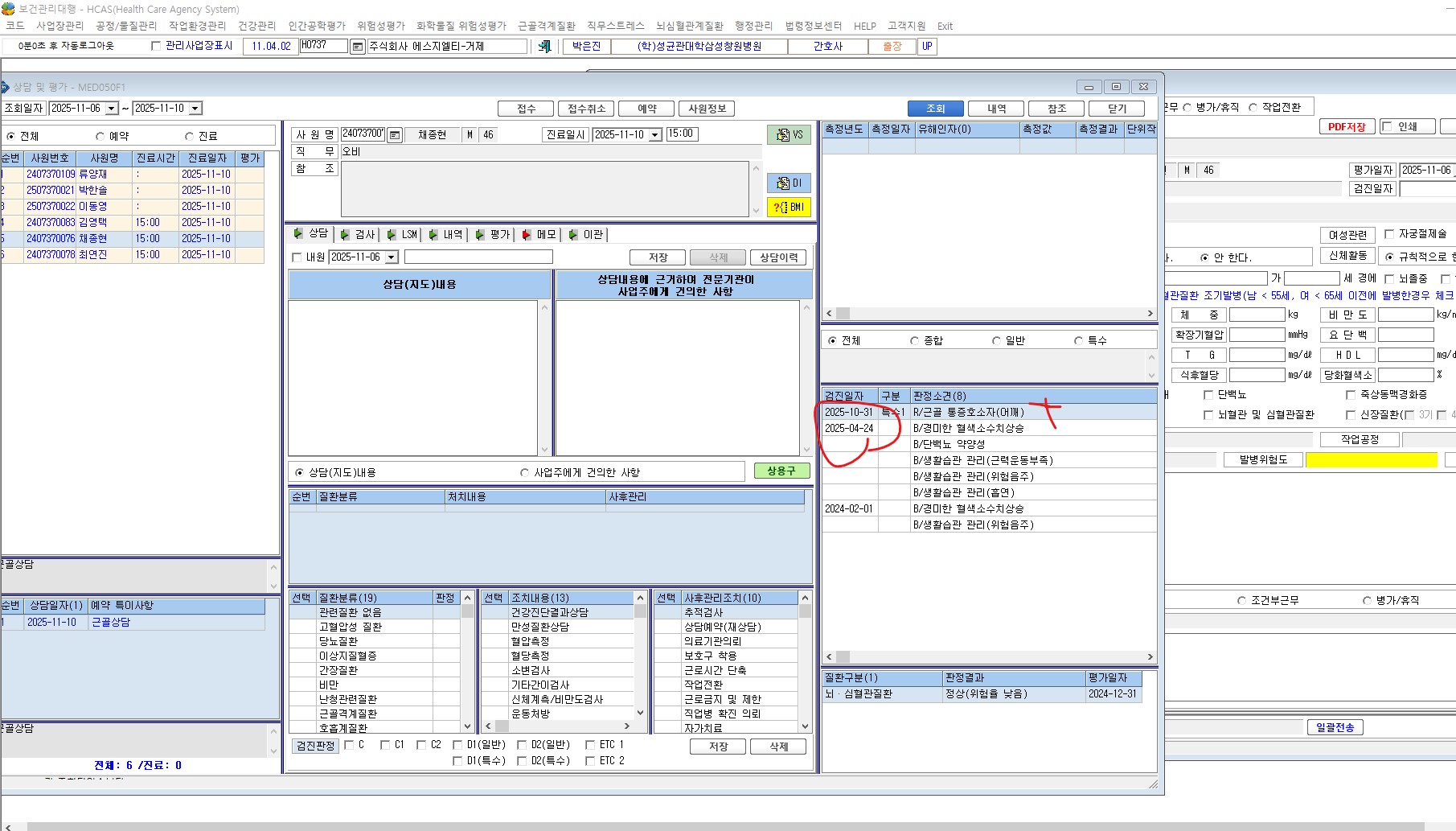Open the 메모 tab with red icon

coord(539,234)
